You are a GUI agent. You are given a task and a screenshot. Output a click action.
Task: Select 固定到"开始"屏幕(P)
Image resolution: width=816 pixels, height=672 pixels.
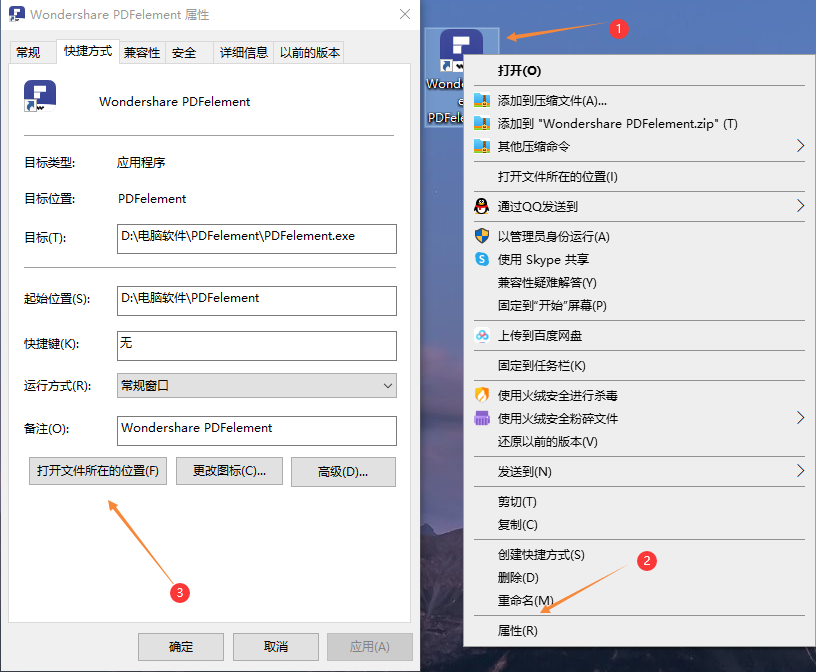click(639, 305)
